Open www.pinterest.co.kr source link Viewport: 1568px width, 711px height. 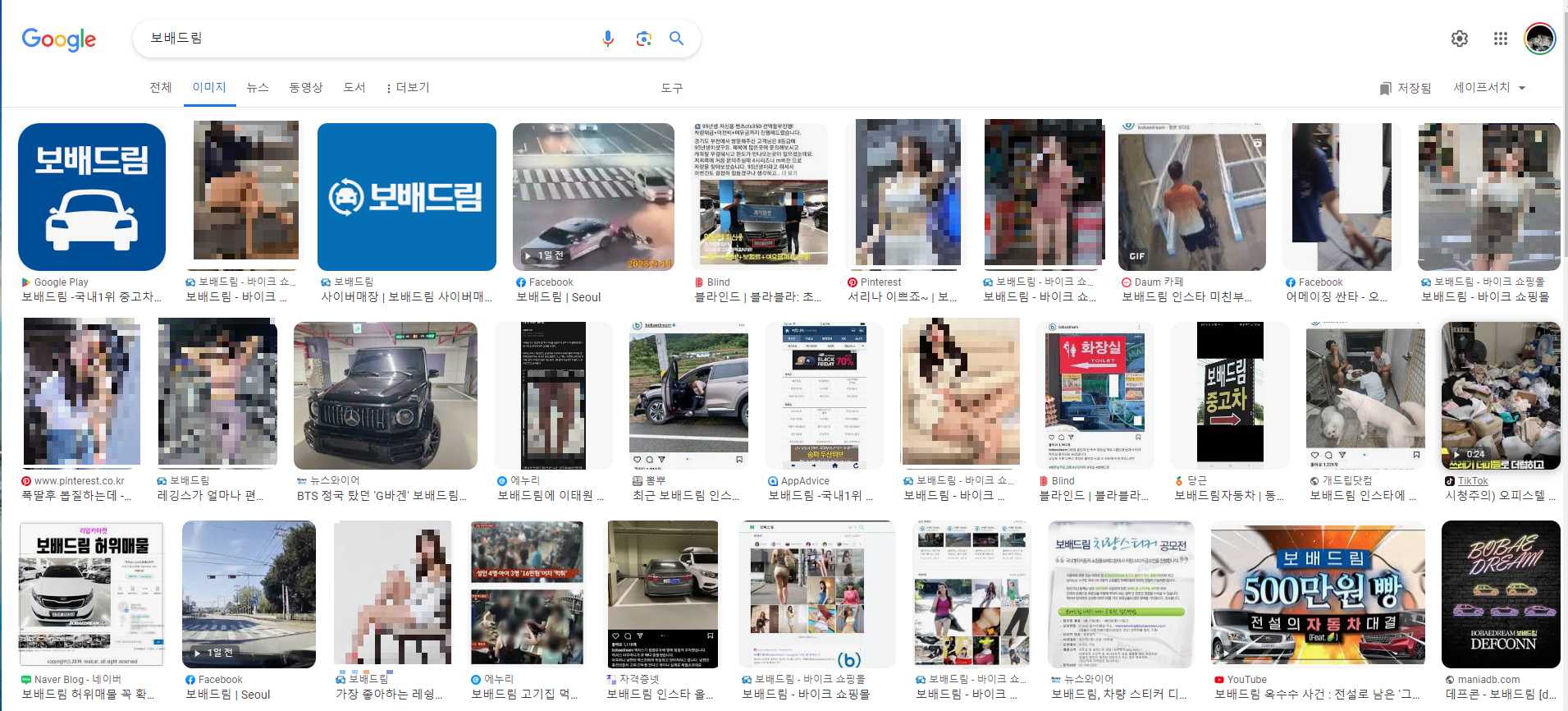pyautogui.click(x=80, y=481)
